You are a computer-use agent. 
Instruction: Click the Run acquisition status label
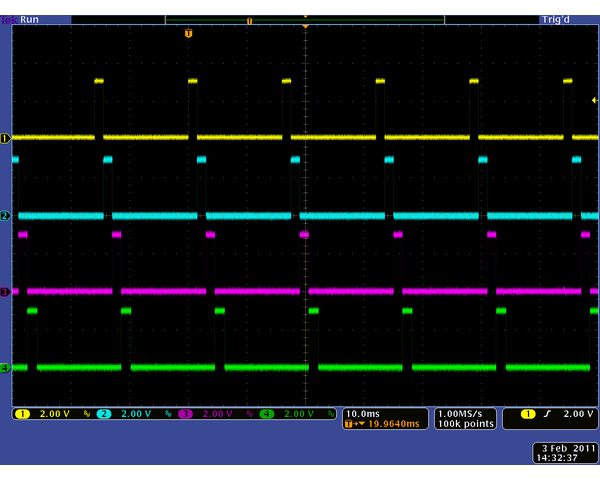(x=29, y=19)
